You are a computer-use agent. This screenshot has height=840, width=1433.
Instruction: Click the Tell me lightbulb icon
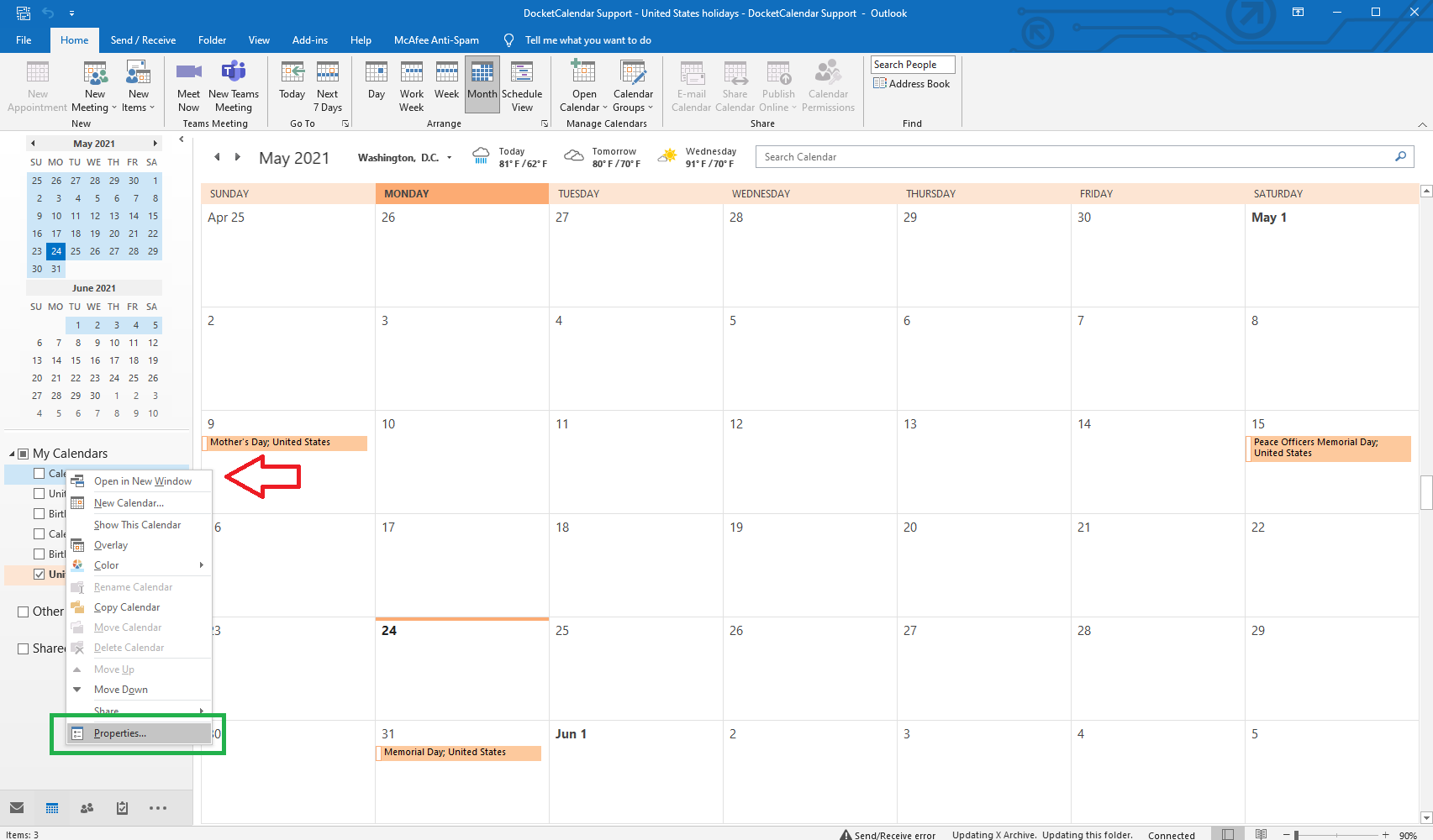[x=508, y=40]
